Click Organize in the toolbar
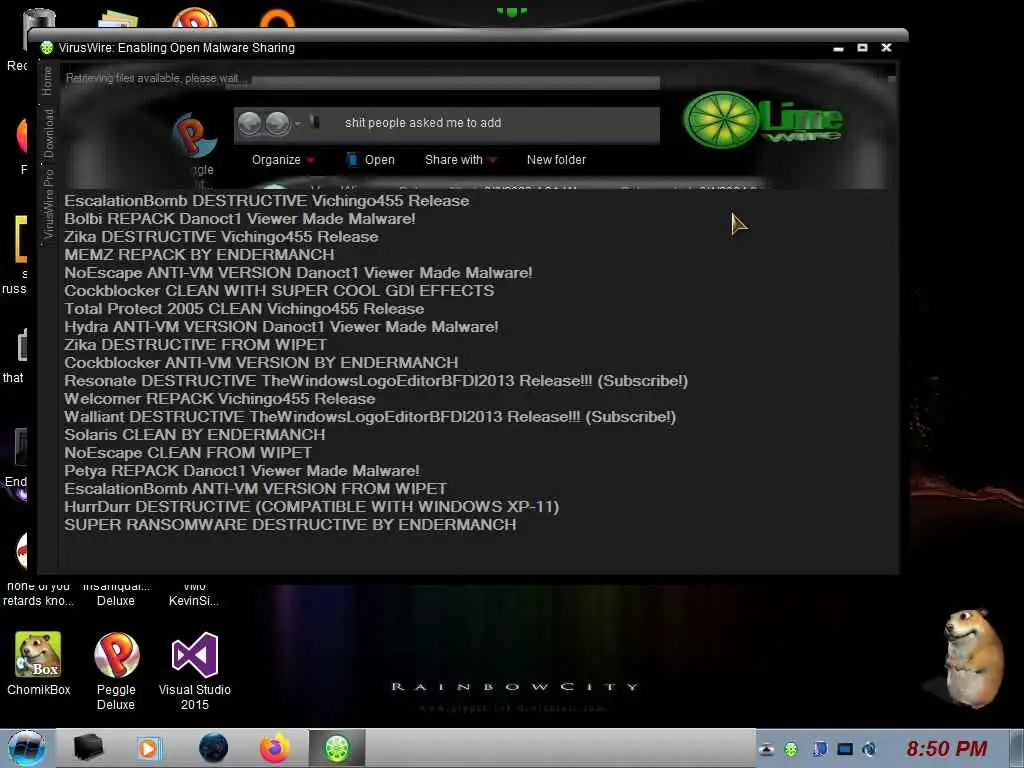The image size is (1024, 768). coord(276,160)
